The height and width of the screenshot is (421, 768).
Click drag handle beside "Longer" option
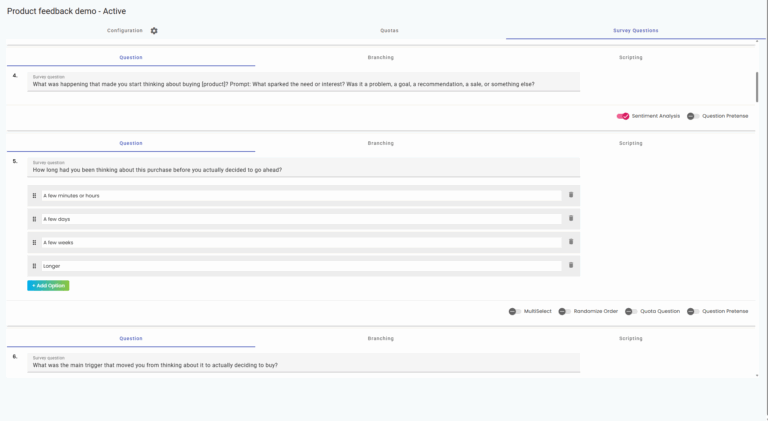[x=34, y=265]
